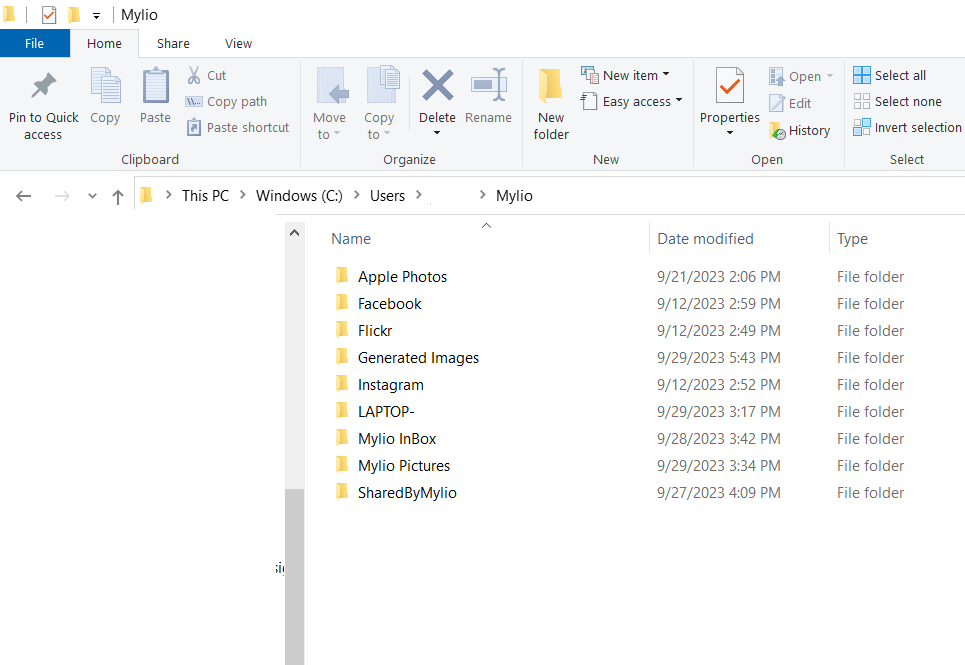Viewport: 965px width, 665px height.
Task: Click new folder icon in title bar quick access
Action: pos(73,14)
